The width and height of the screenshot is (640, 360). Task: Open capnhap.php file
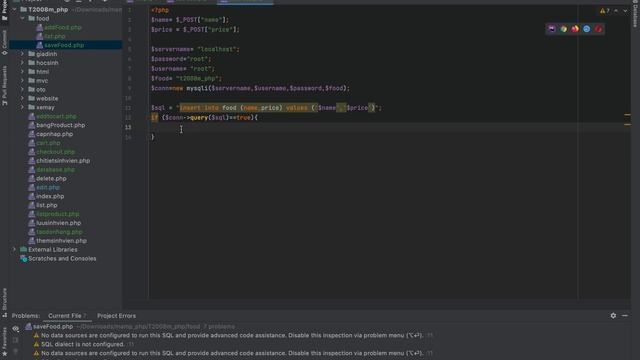[54, 134]
